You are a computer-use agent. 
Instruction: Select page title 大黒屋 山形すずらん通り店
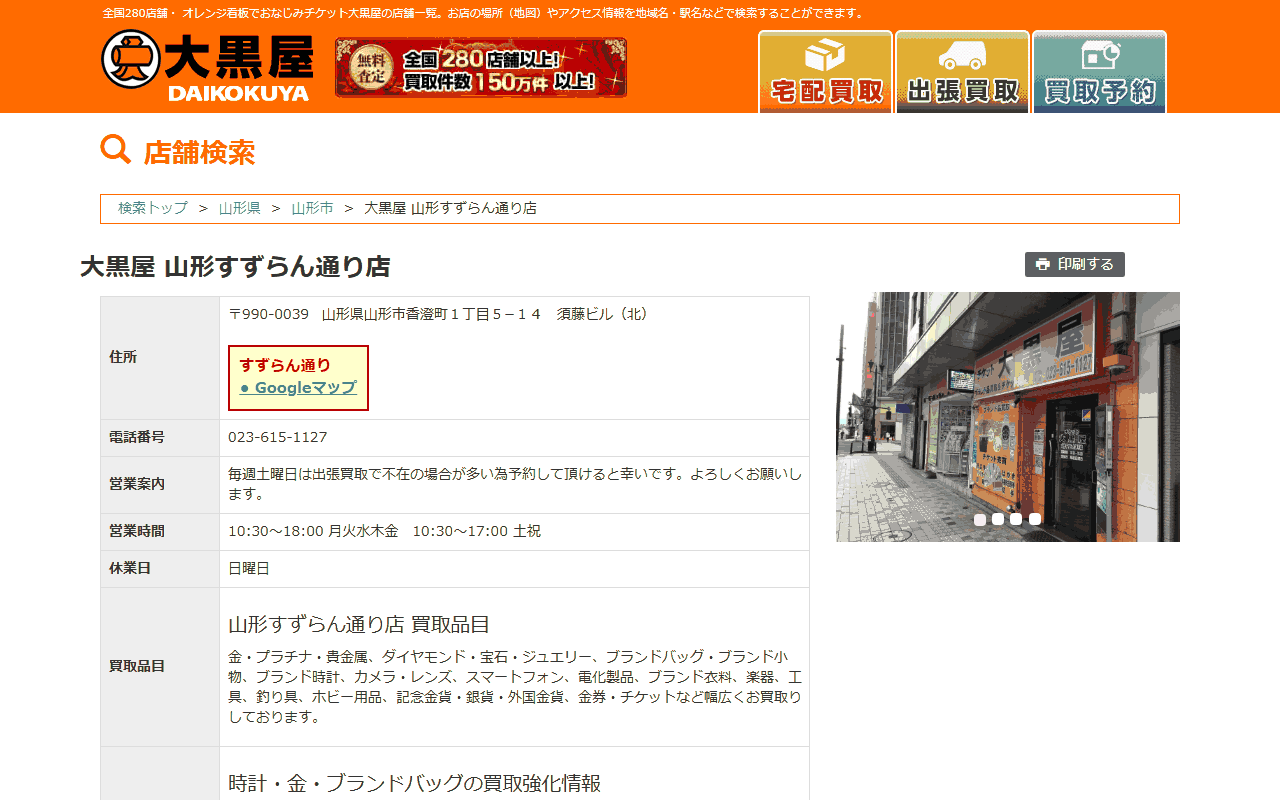[x=235, y=267]
